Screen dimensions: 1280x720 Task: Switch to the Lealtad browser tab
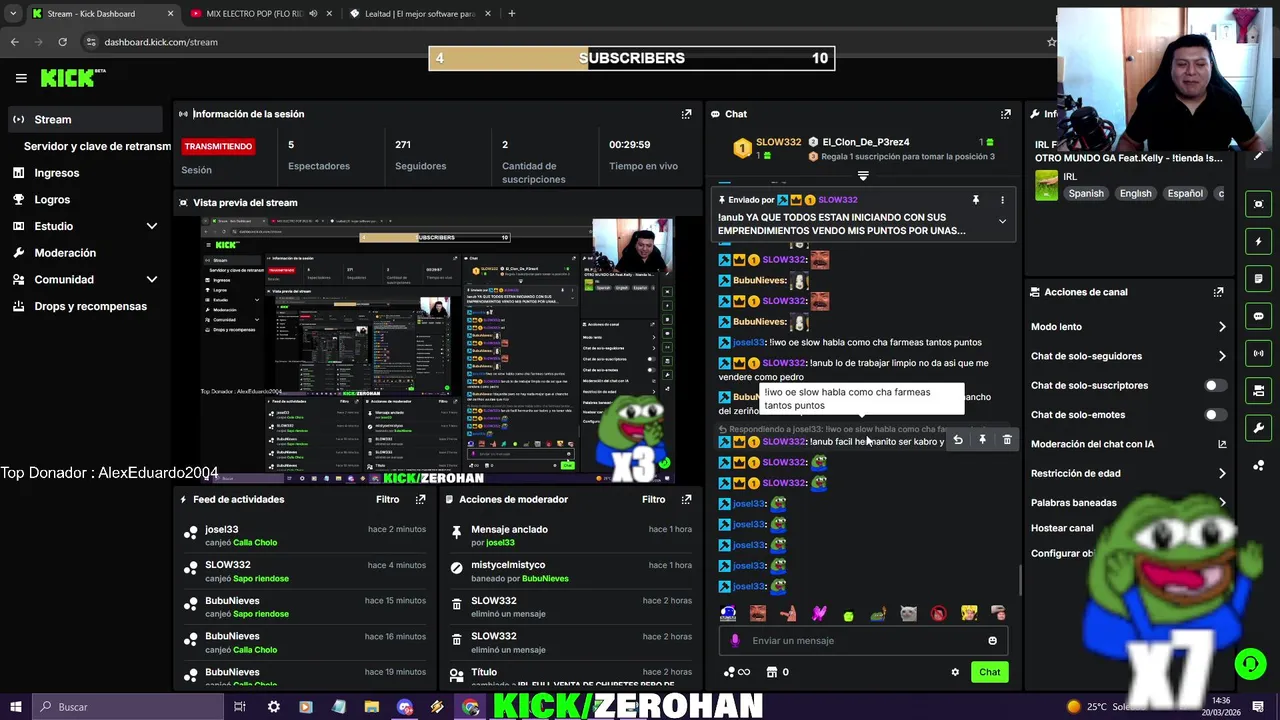419,14
